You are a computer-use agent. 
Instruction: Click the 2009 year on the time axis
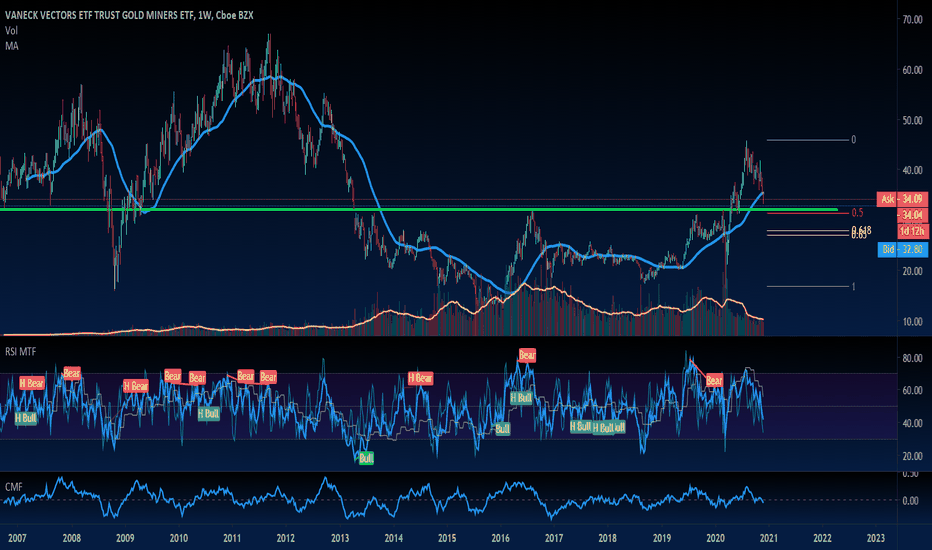(x=125, y=538)
